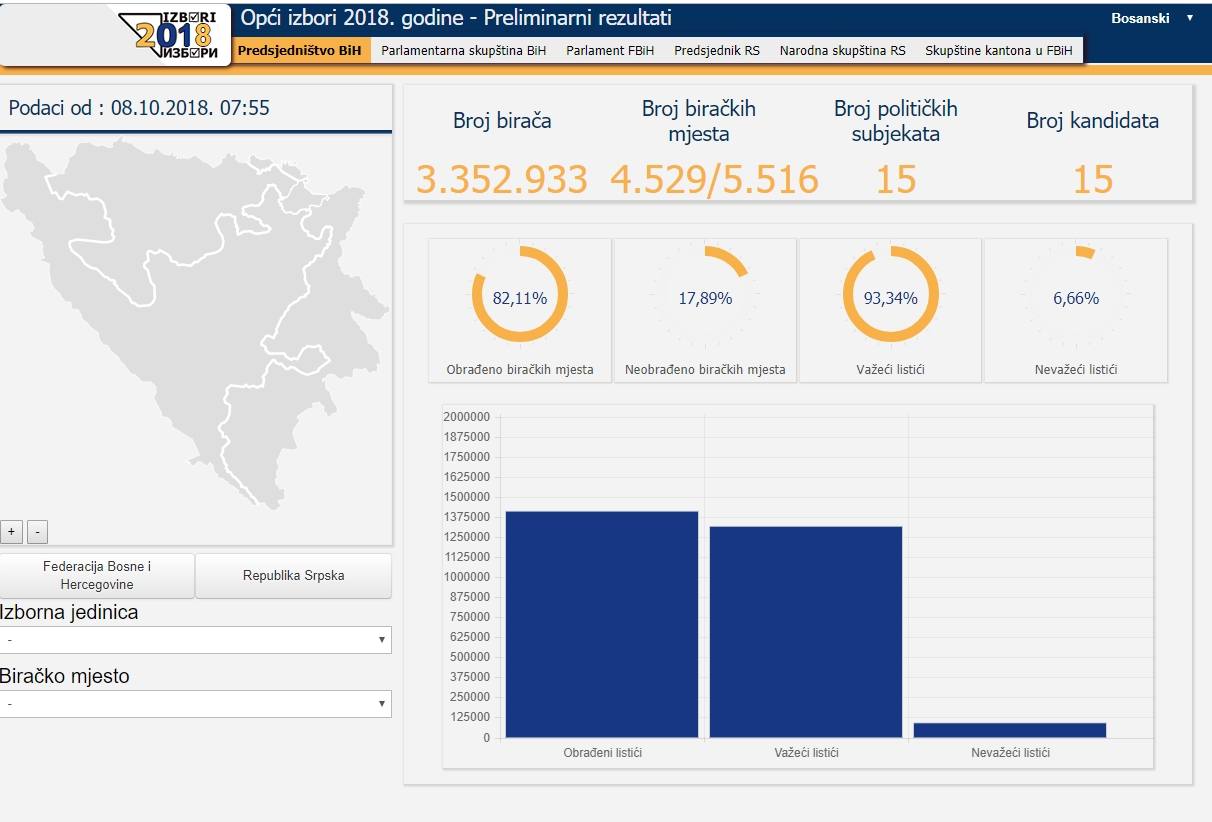The width and height of the screenshot is (1212, 822).
Task: Expand the Biračko mjesto dropdown
Action: pyautogui.click(x=196, y=704)
